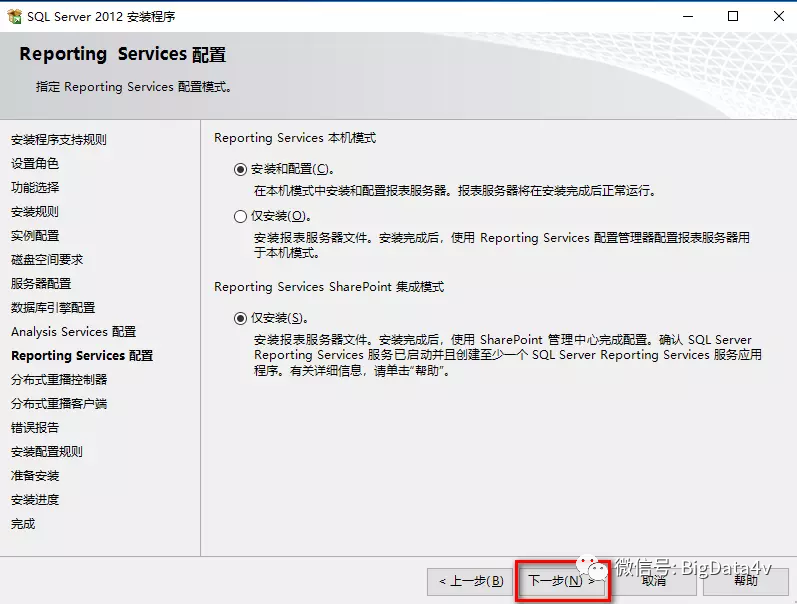
Task: Select the 安装规则 step
Action: click(x=35, y=212)
